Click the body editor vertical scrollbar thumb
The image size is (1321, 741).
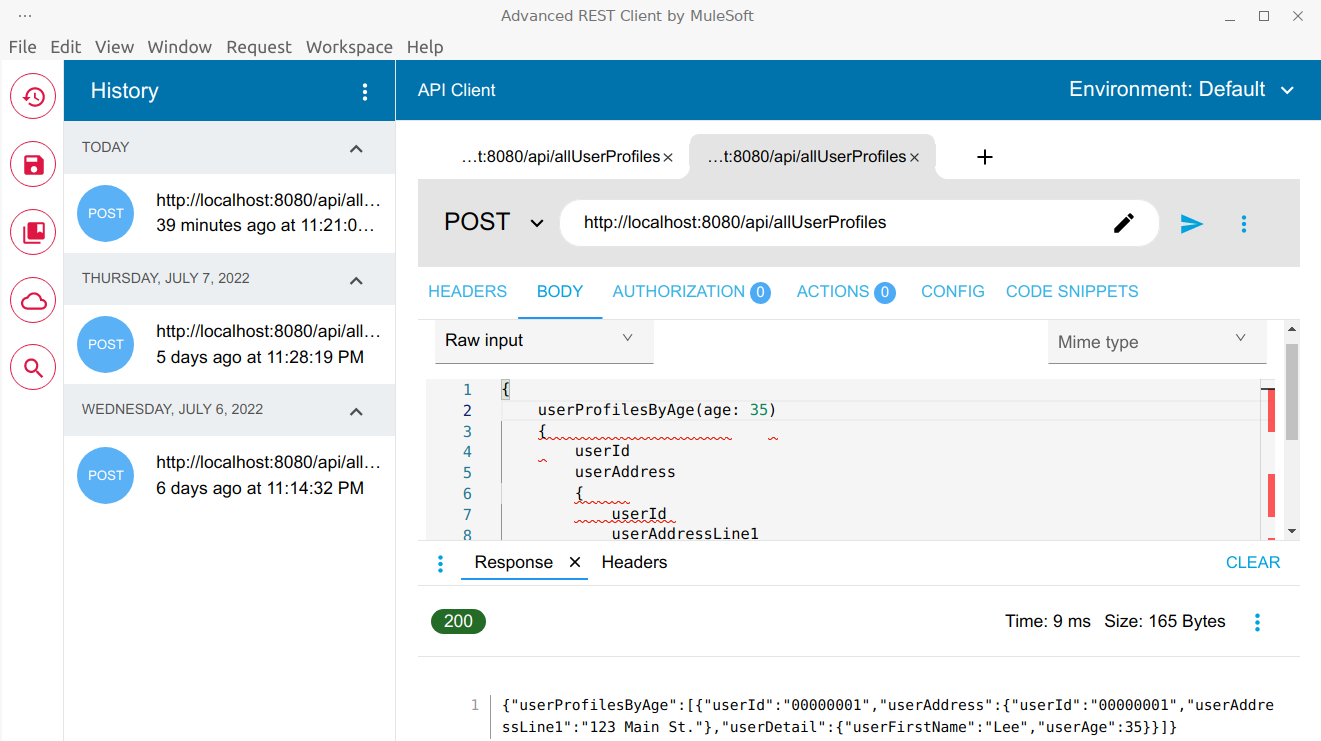pos(1292,391)
